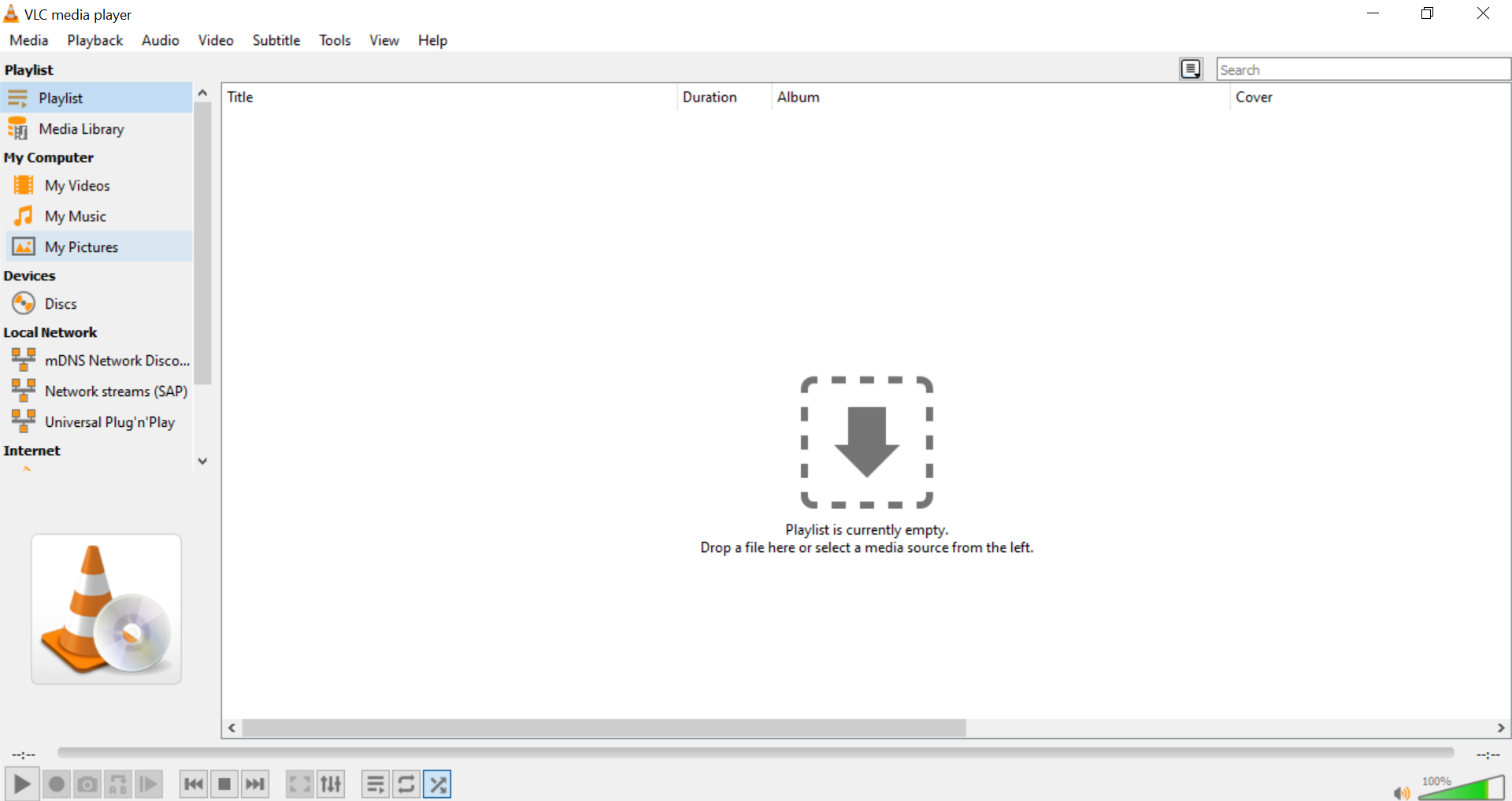Click the My Computer section header
The width and height of the screenshot is (1512, 801).
pyautogui.click(x=49, y=158)
